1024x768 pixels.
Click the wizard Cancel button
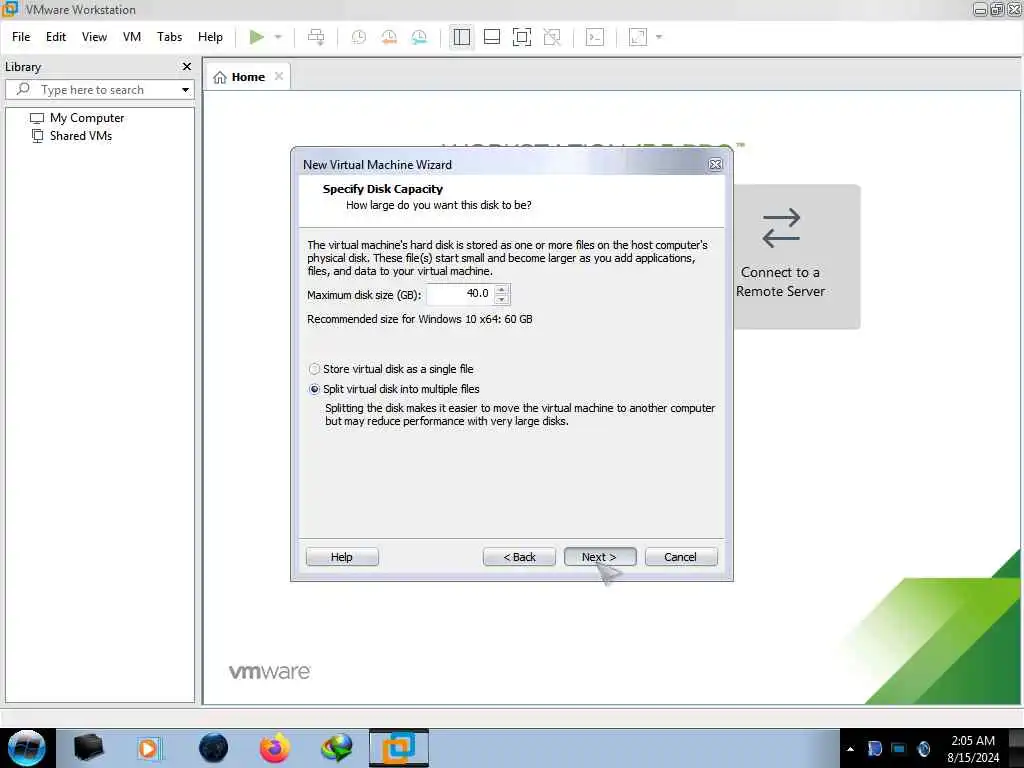pos(680,557)
